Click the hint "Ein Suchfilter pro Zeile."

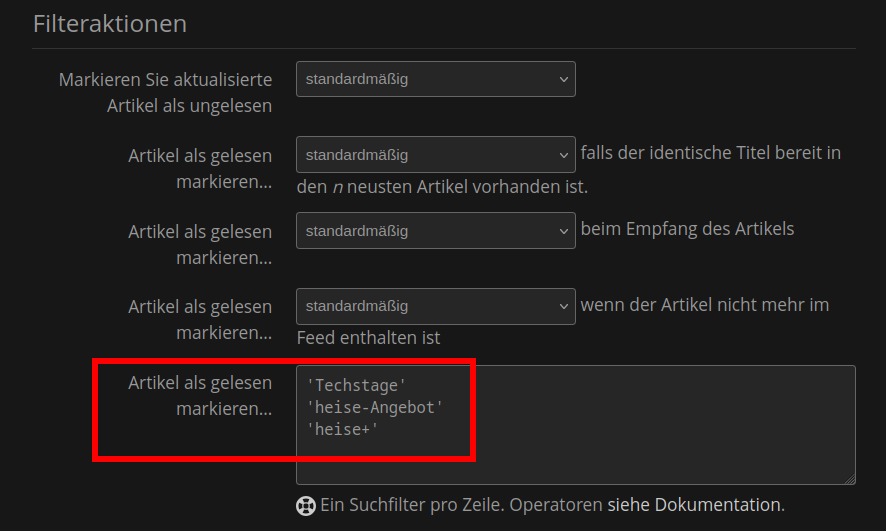click(x=412, y=504)
